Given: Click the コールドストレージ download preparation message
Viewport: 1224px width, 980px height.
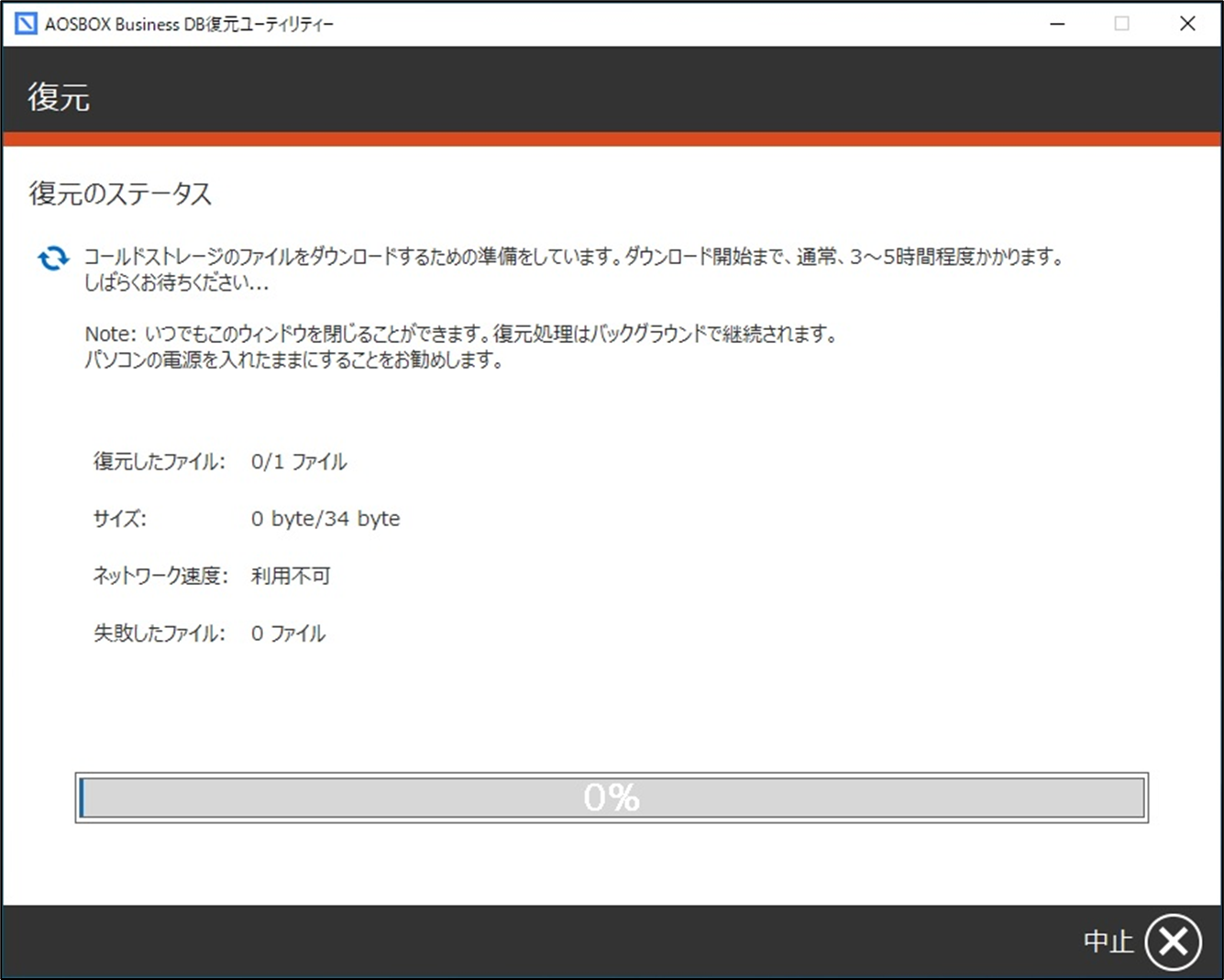Looking at the screenshot, I should click(574, 257).
